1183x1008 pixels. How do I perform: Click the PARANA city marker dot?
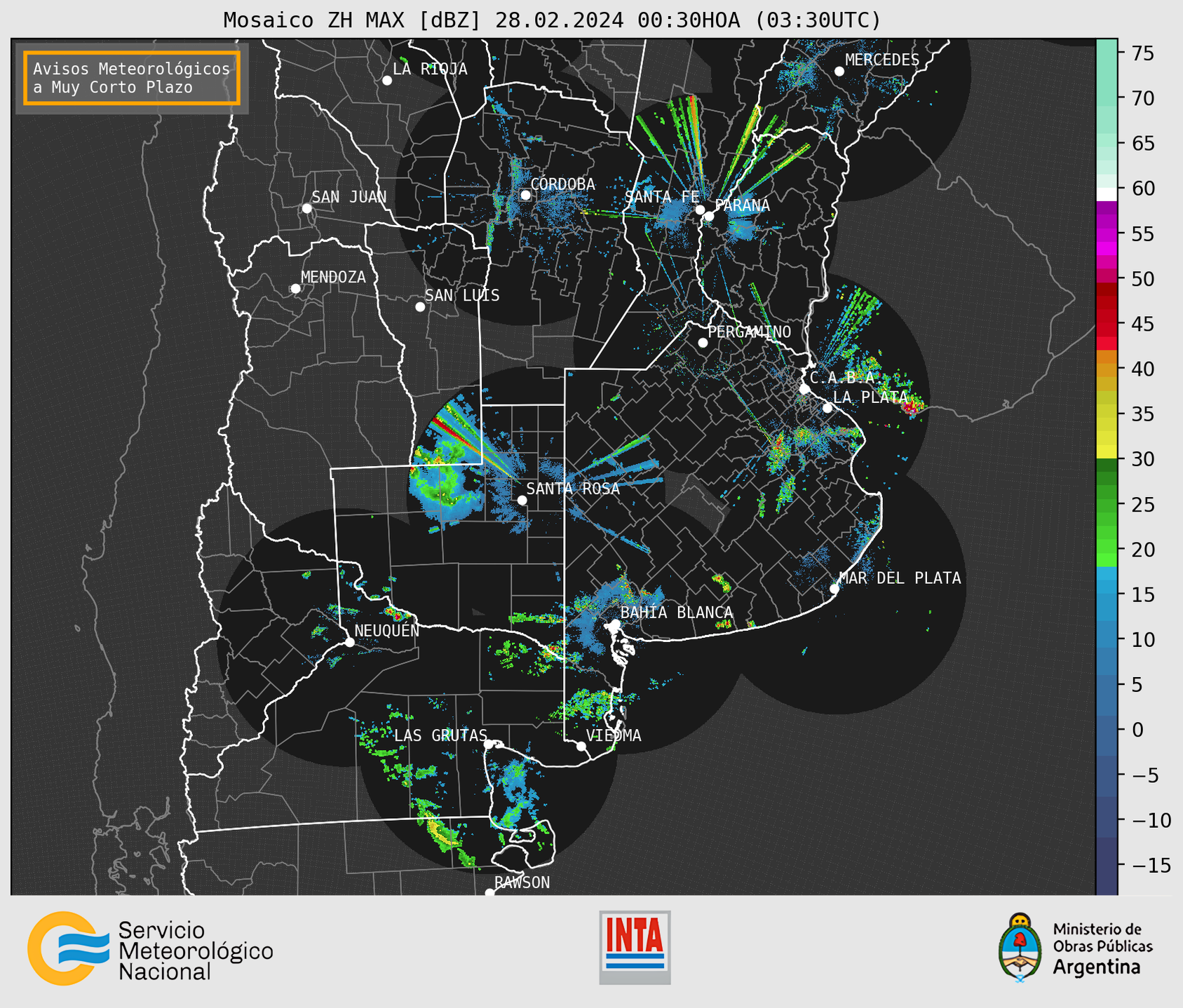(x=709, y=216)
